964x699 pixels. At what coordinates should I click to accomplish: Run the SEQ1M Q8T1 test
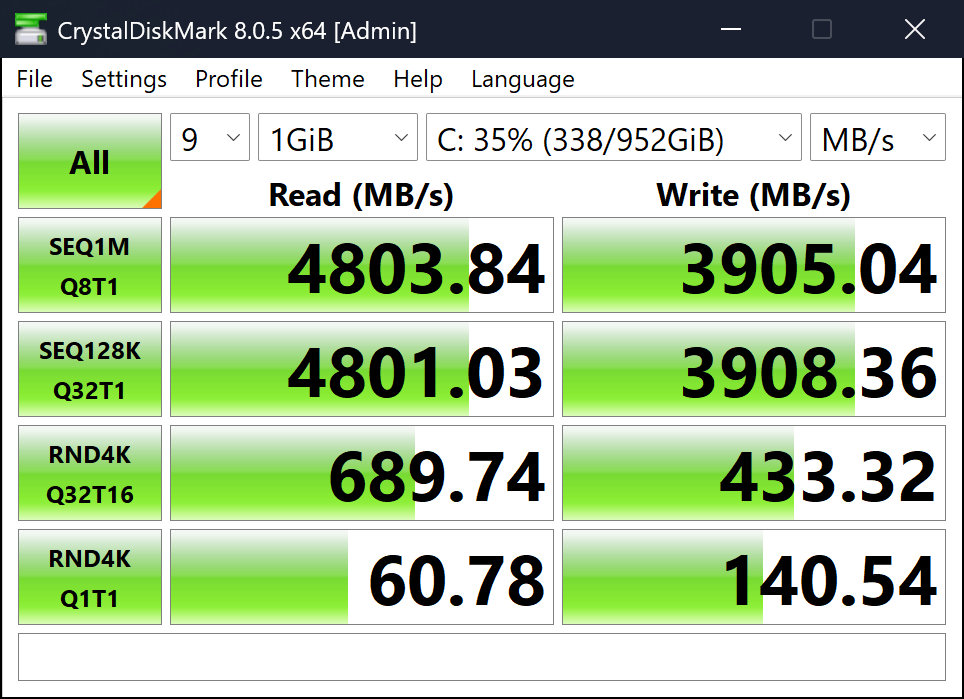pyautogui.click(x=90, y=265)
